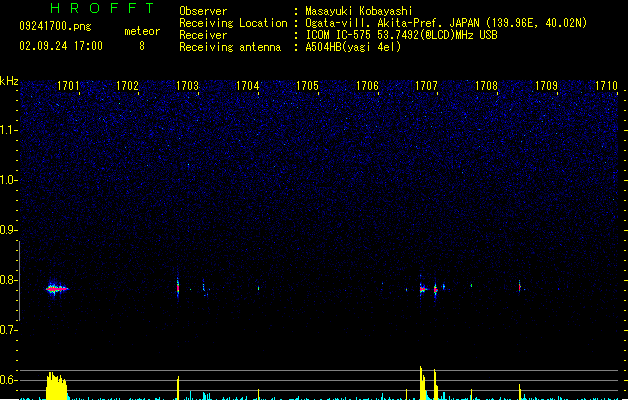Click the kHz axis unit label
629x400 pixels.
coord(9,81)
